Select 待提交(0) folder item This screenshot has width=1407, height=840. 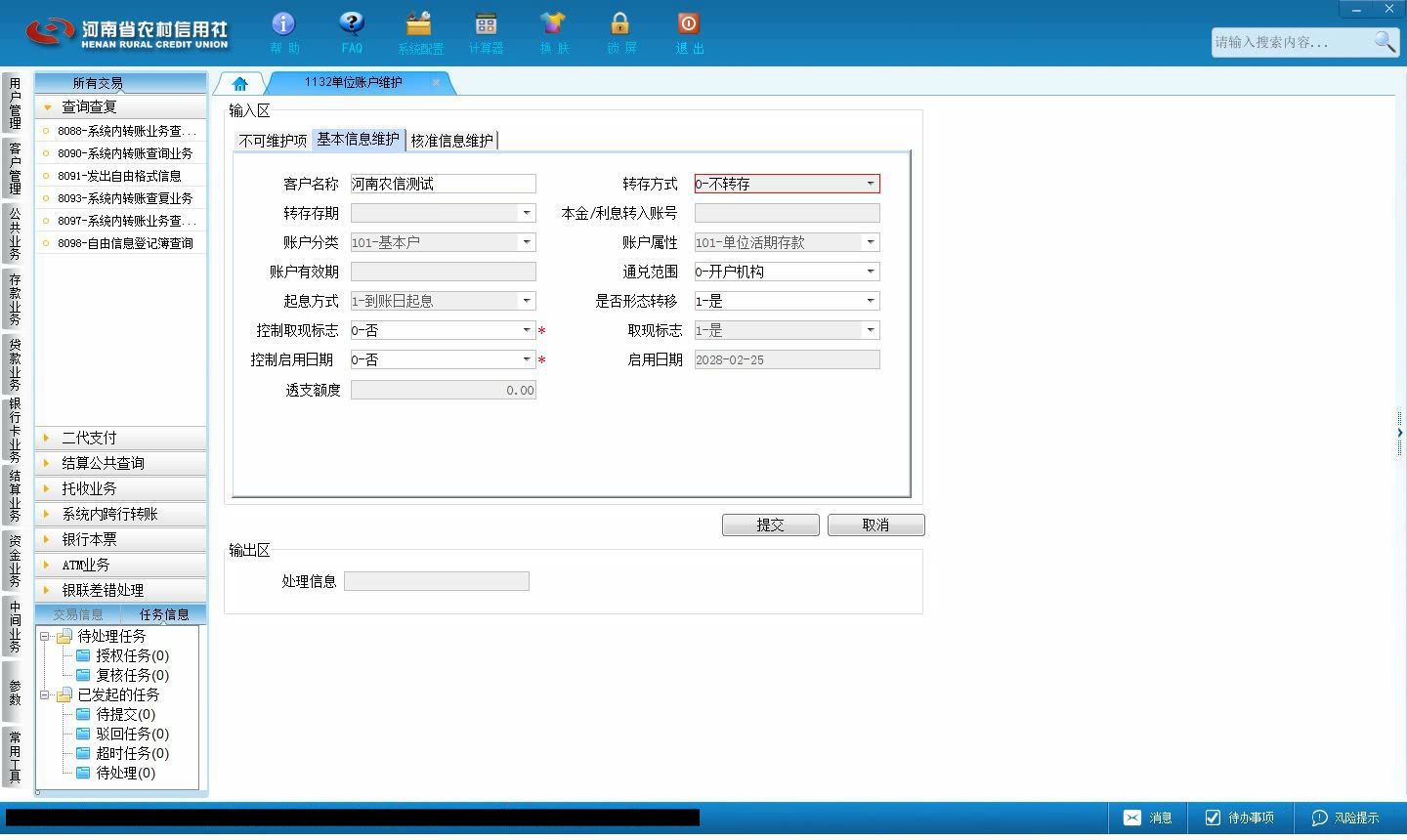coord(115,714)
